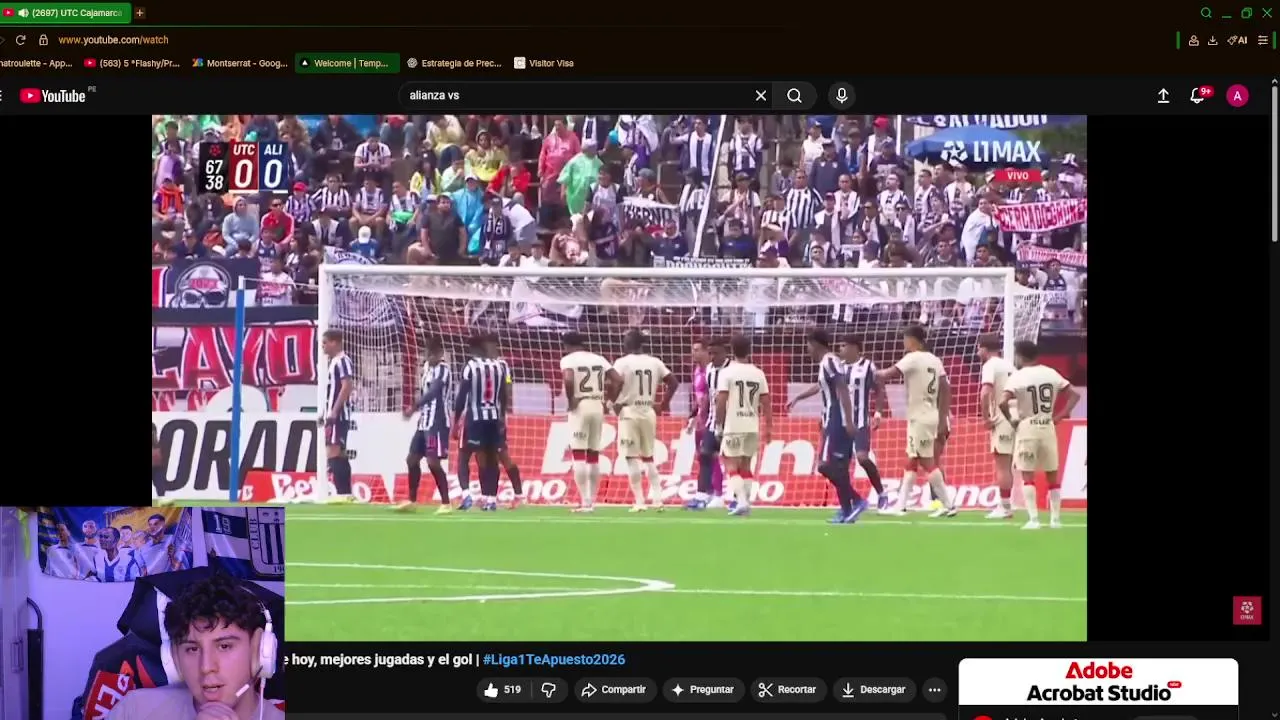Viewport: 1280px width, 720px height.
Task: Like the video with thumbs up
Action: pos(502,690)
